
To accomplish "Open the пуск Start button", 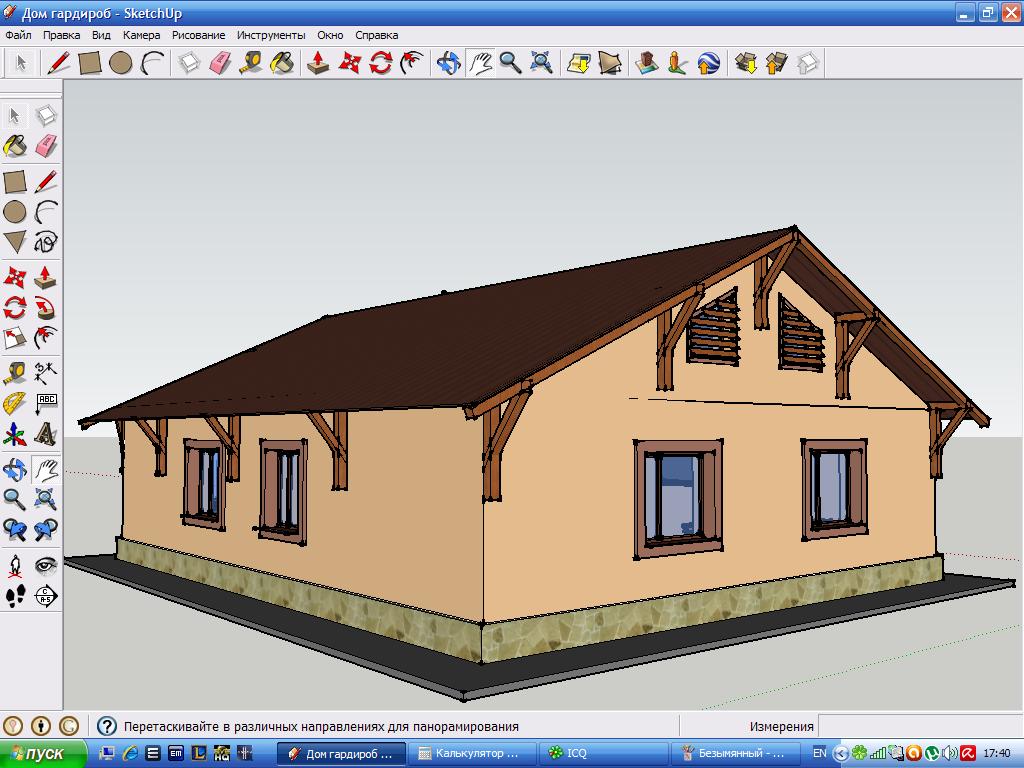I will pos(43,754).
